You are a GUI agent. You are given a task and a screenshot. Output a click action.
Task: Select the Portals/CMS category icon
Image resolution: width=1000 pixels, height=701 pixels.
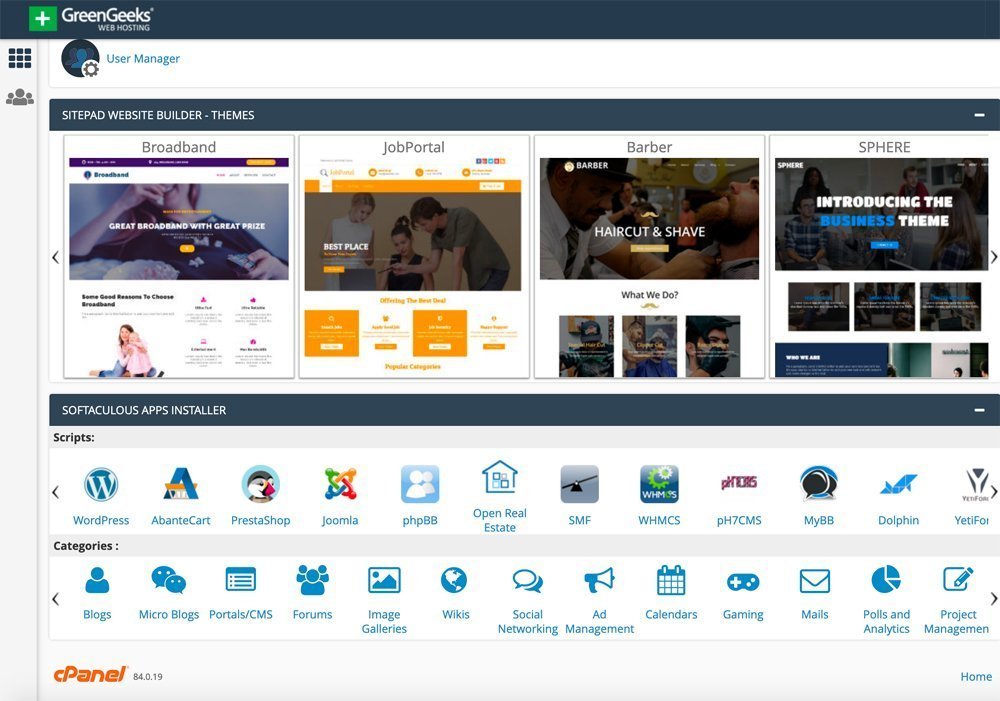click(240, 580)
